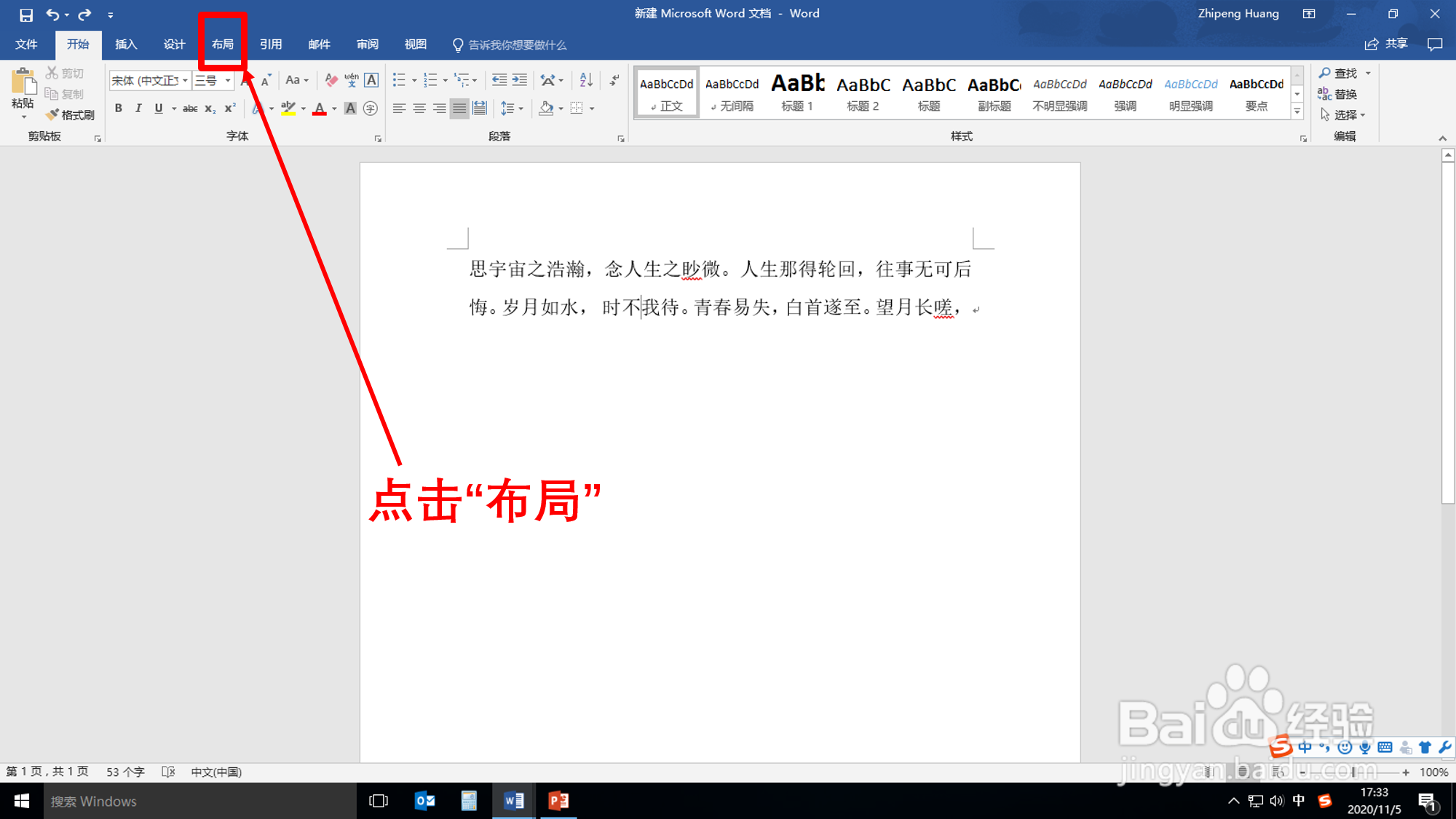
Task: Open the 布局 (Layout) ribbon tab
Action: point(223,44)
